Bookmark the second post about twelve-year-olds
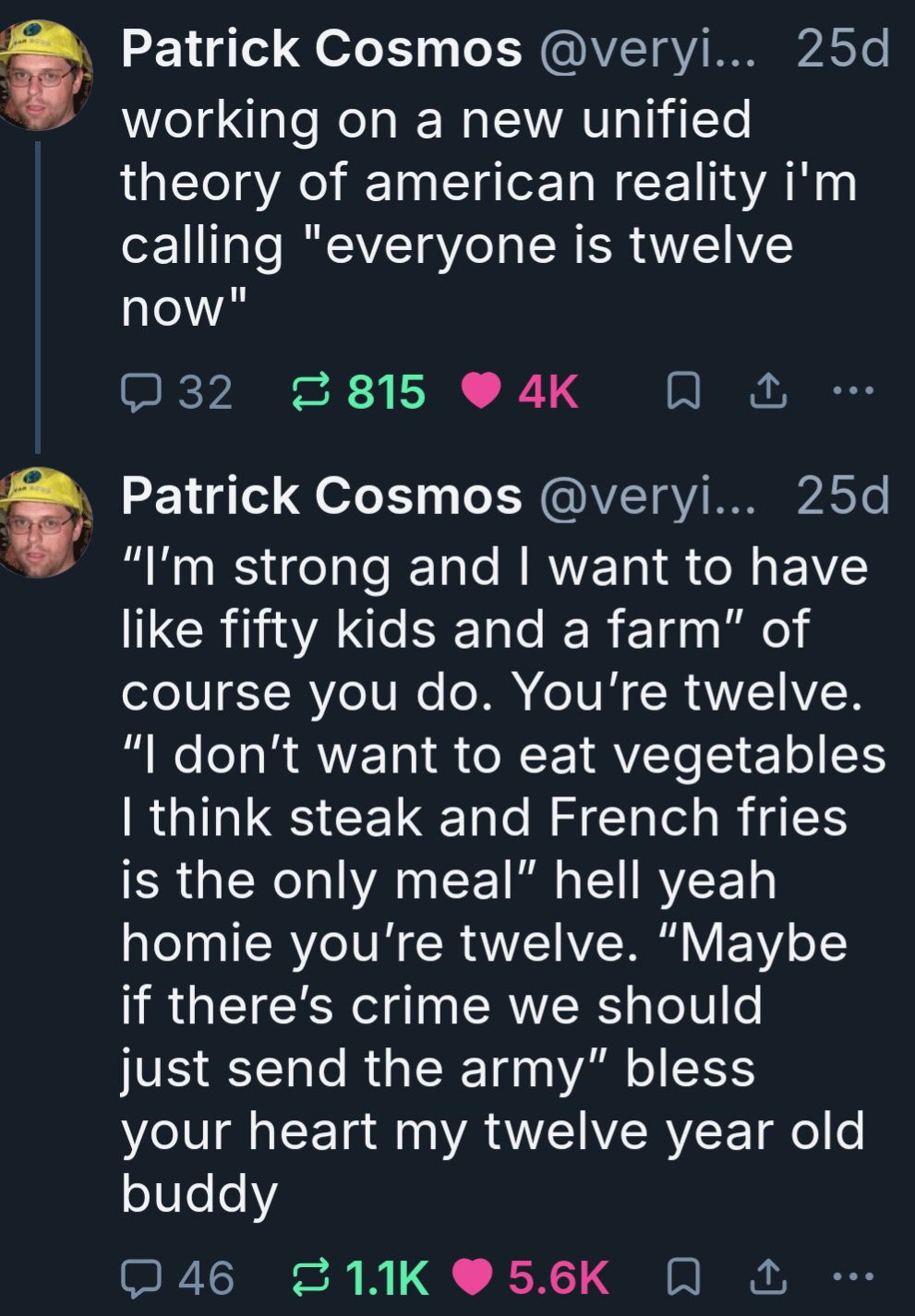915x1316 pixels. point(683,1278)
